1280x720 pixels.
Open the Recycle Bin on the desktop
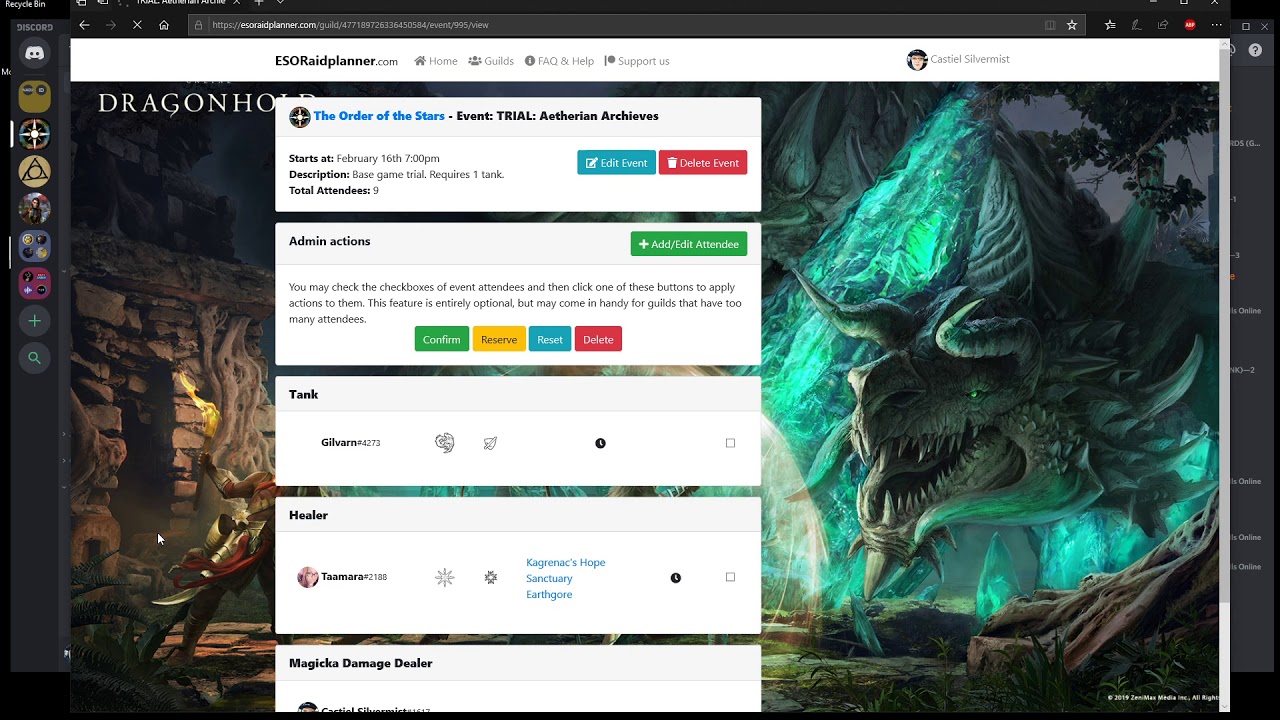26,5
